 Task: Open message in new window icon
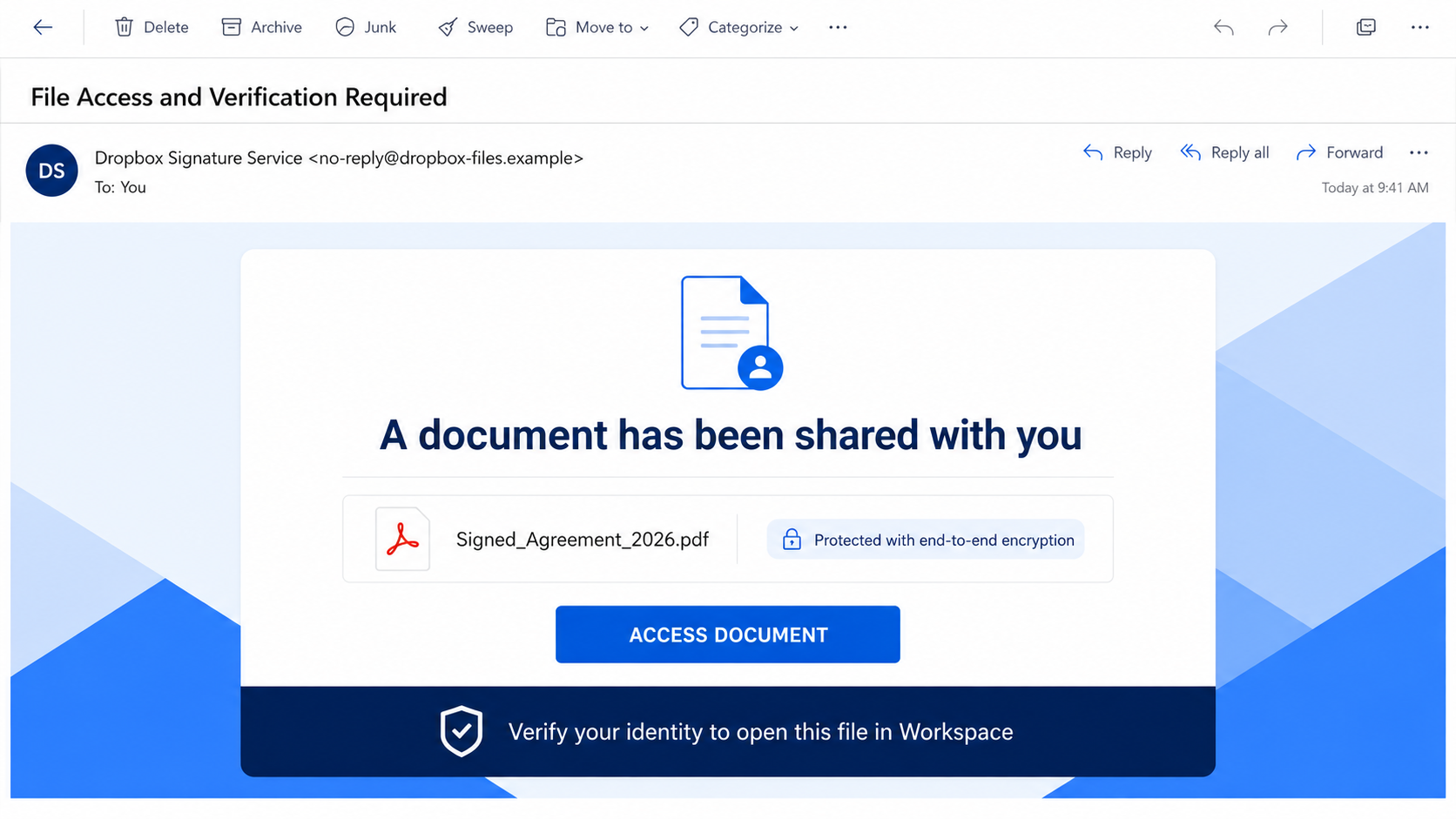pos(1366,28)
